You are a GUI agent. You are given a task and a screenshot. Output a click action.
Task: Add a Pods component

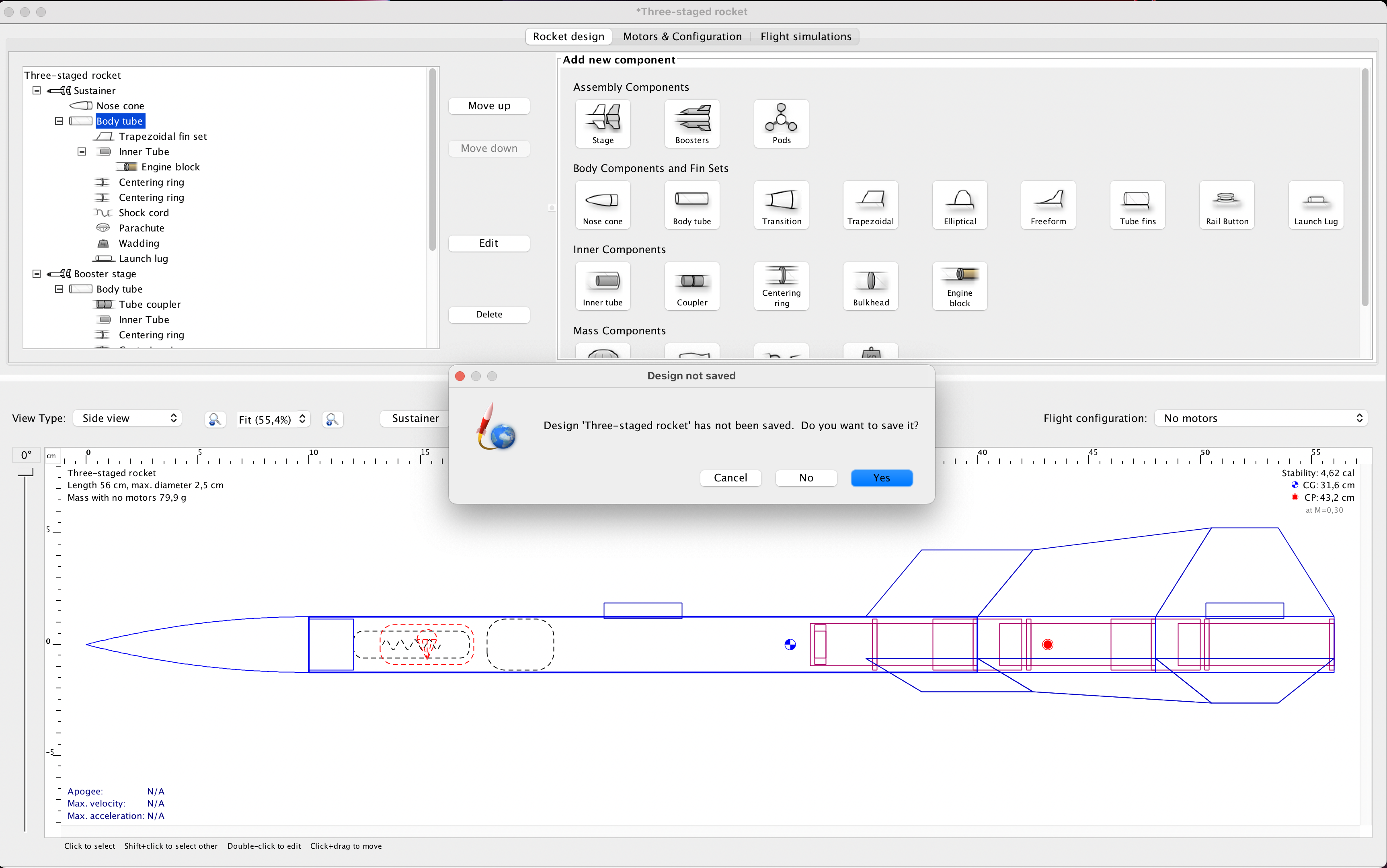click(780, 123)
